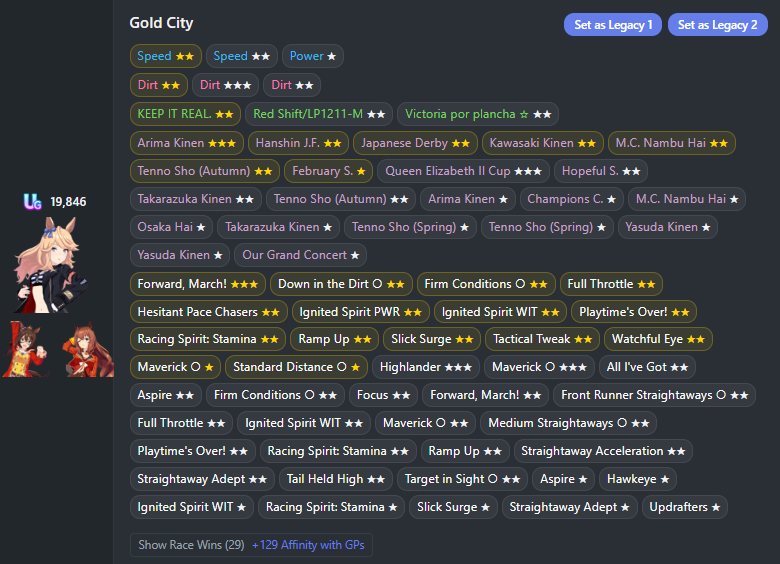Viewport: 780px width, 564px height.
Task: Click Set as Legacy 1 button
Action: tap(612, 25)
